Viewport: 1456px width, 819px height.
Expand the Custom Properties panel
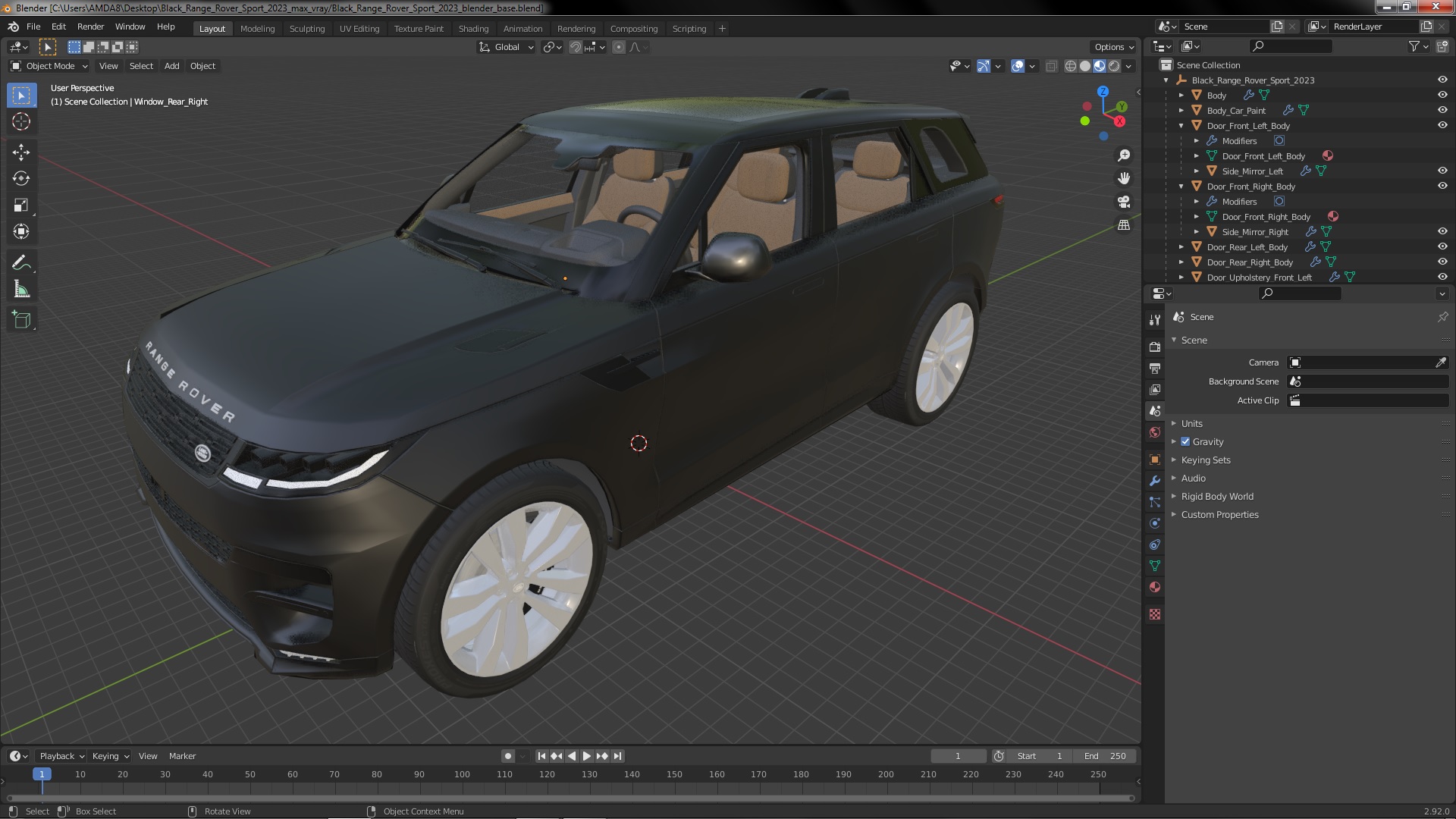(x=1219, y=514)
